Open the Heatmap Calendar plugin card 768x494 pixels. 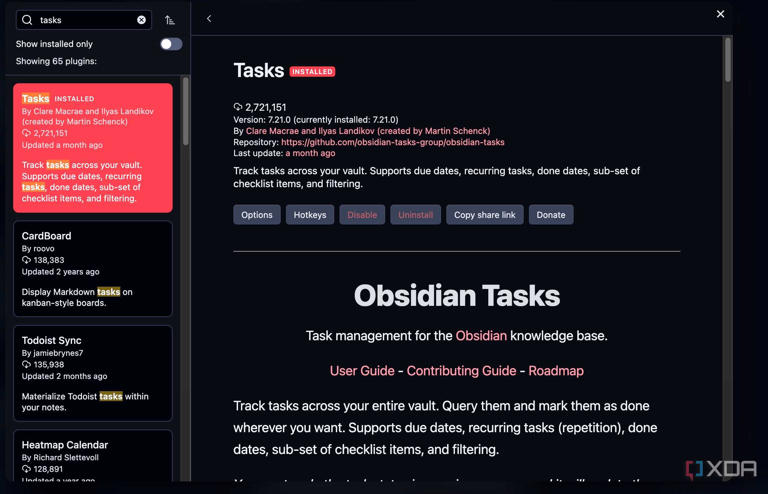click(93, 456)
